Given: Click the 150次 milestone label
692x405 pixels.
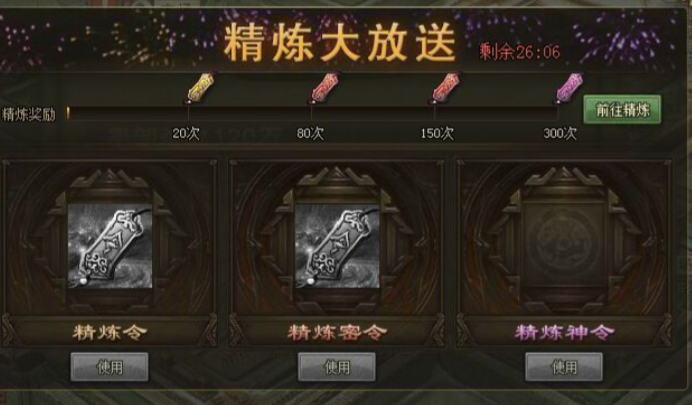Looking at the screenshot, I should [437, 133].
